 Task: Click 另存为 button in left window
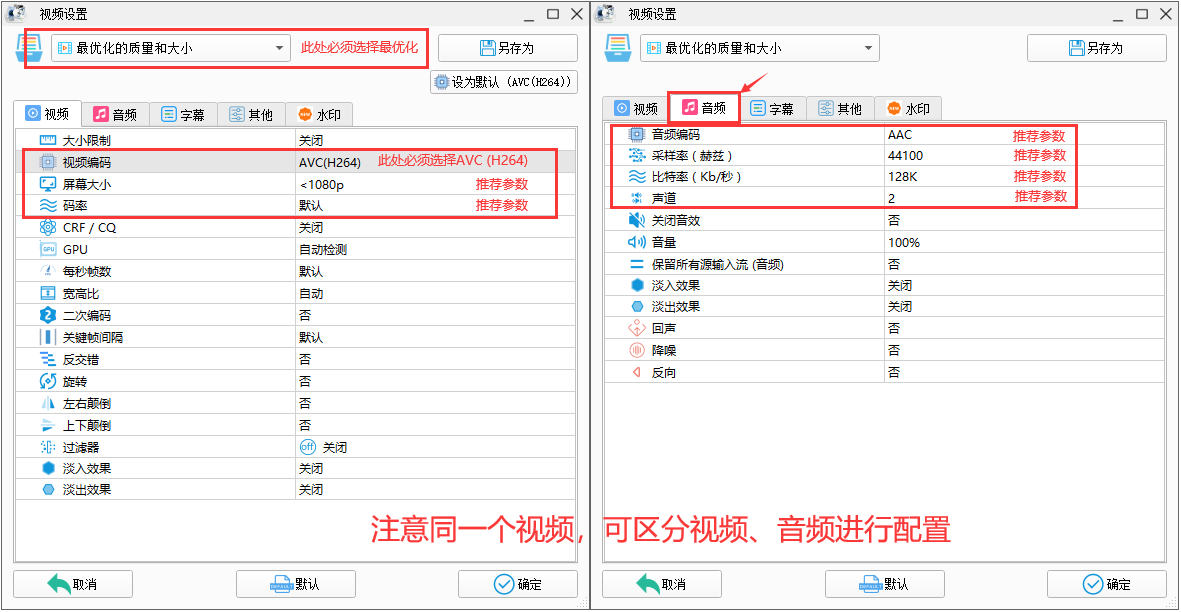(508, 48)
